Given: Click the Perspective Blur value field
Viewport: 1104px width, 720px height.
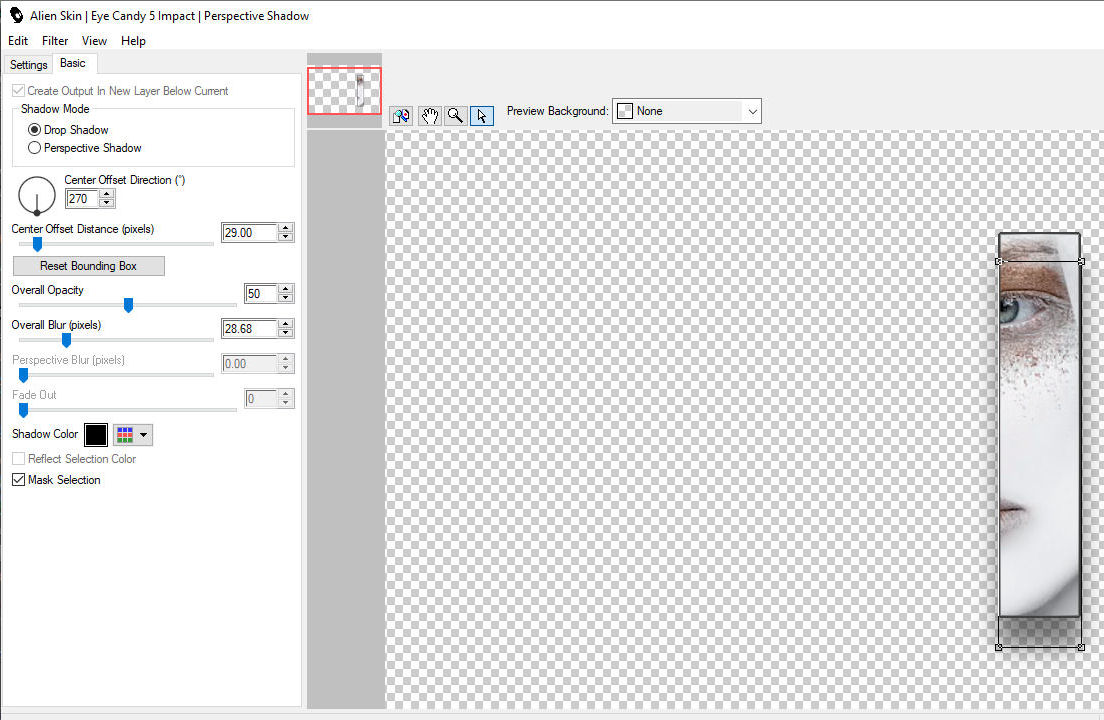Looking at the screenshot, I should 249,364.
